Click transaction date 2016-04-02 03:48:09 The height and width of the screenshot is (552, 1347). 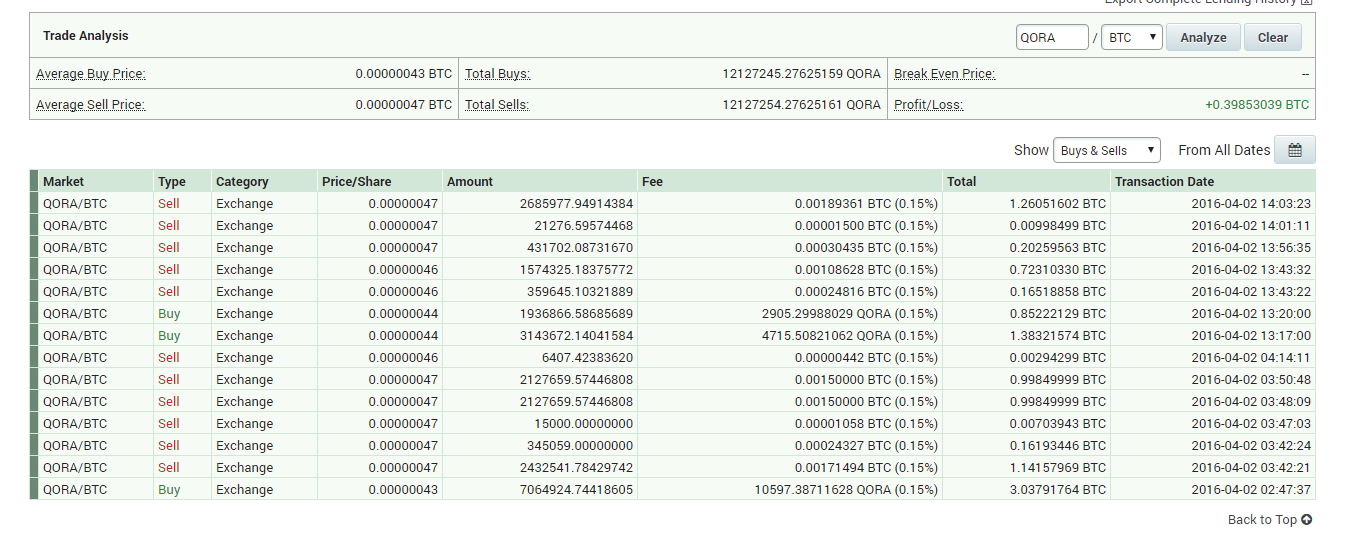[1251, 402]
